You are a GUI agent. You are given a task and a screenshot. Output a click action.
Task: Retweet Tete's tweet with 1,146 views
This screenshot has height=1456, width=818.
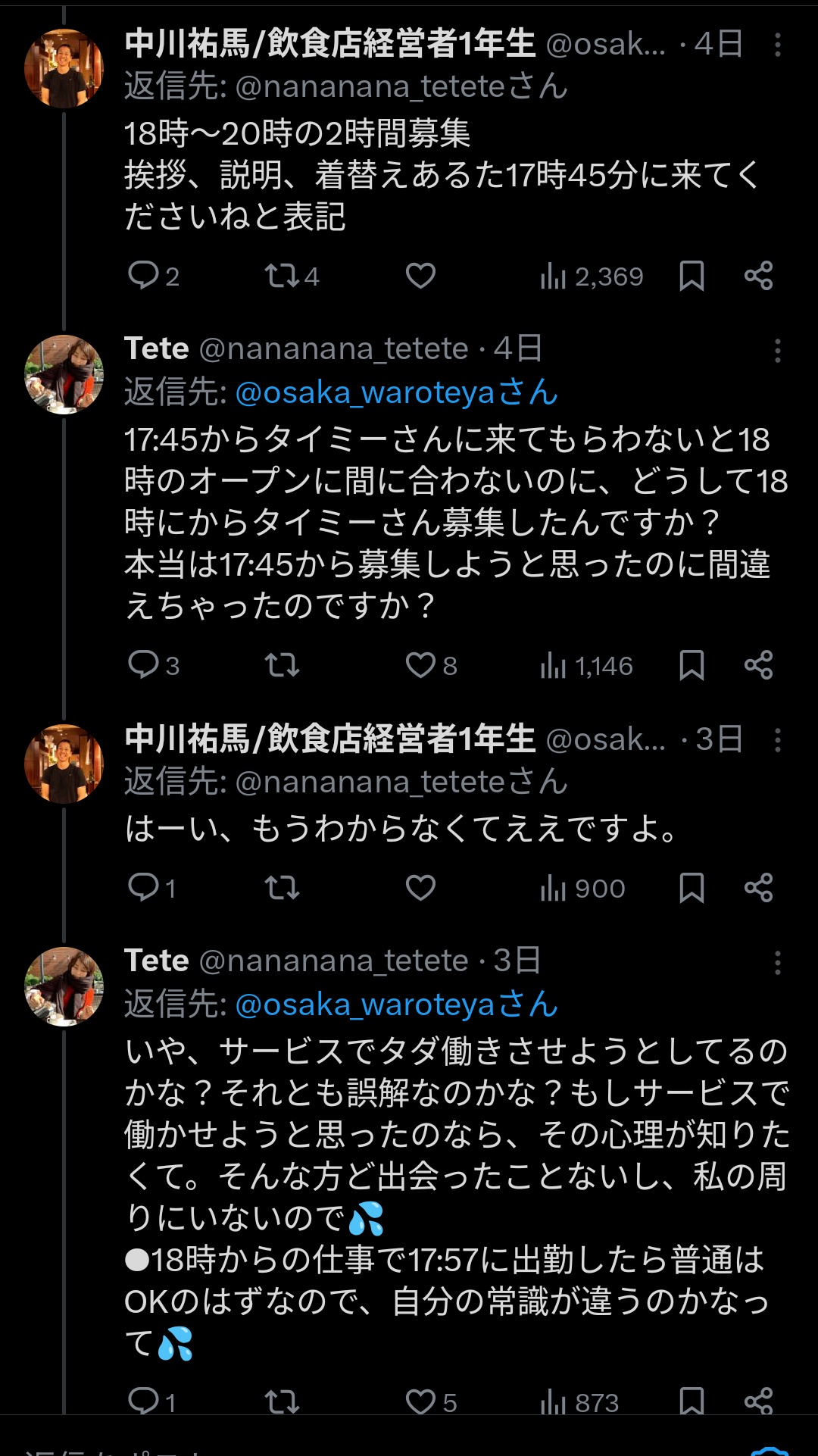point(282,665)
